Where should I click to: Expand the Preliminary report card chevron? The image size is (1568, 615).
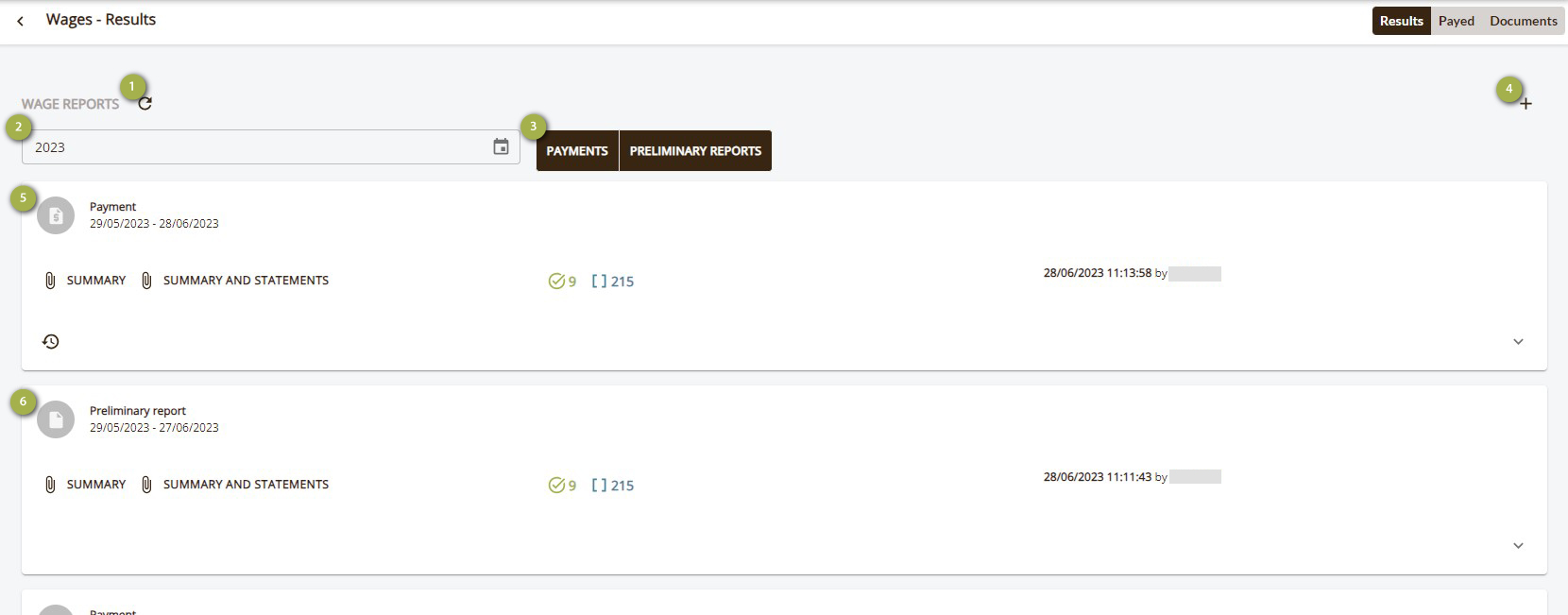tap(1518, 545)
